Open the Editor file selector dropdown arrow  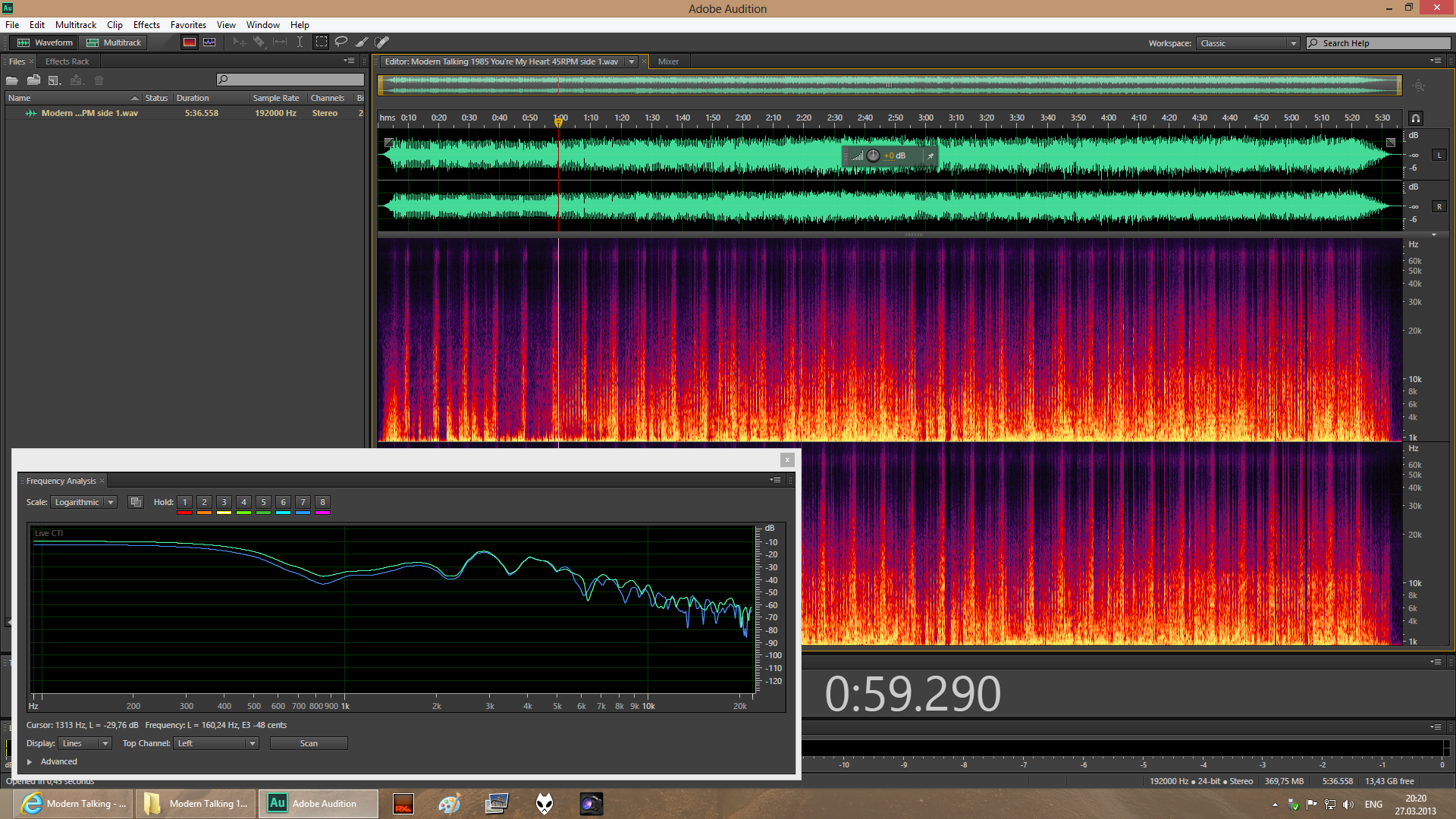click(631, 61)
